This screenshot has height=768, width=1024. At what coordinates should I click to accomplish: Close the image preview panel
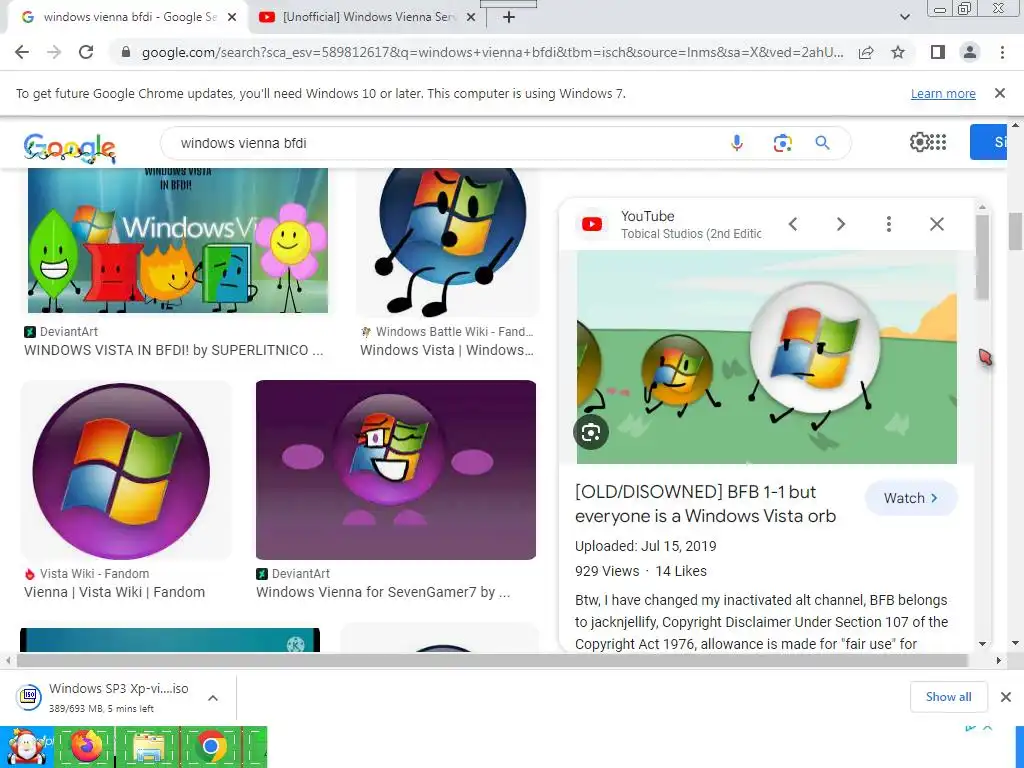coord(936,224)
